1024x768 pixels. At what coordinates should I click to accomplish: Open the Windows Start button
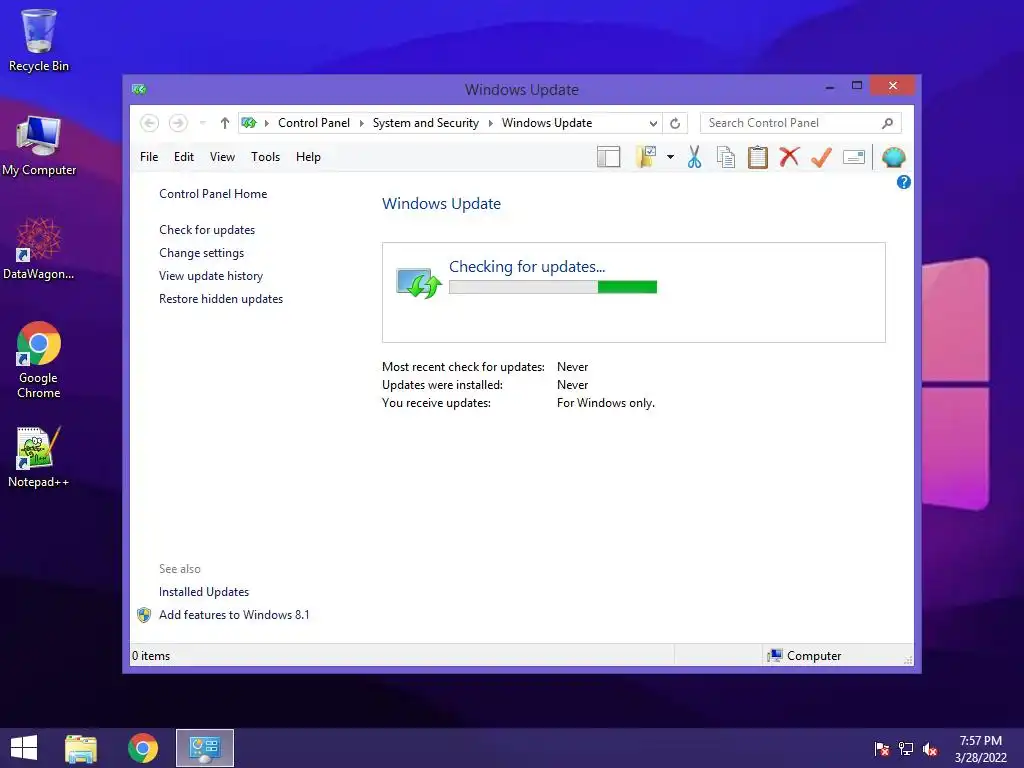(x=24, y=748)
